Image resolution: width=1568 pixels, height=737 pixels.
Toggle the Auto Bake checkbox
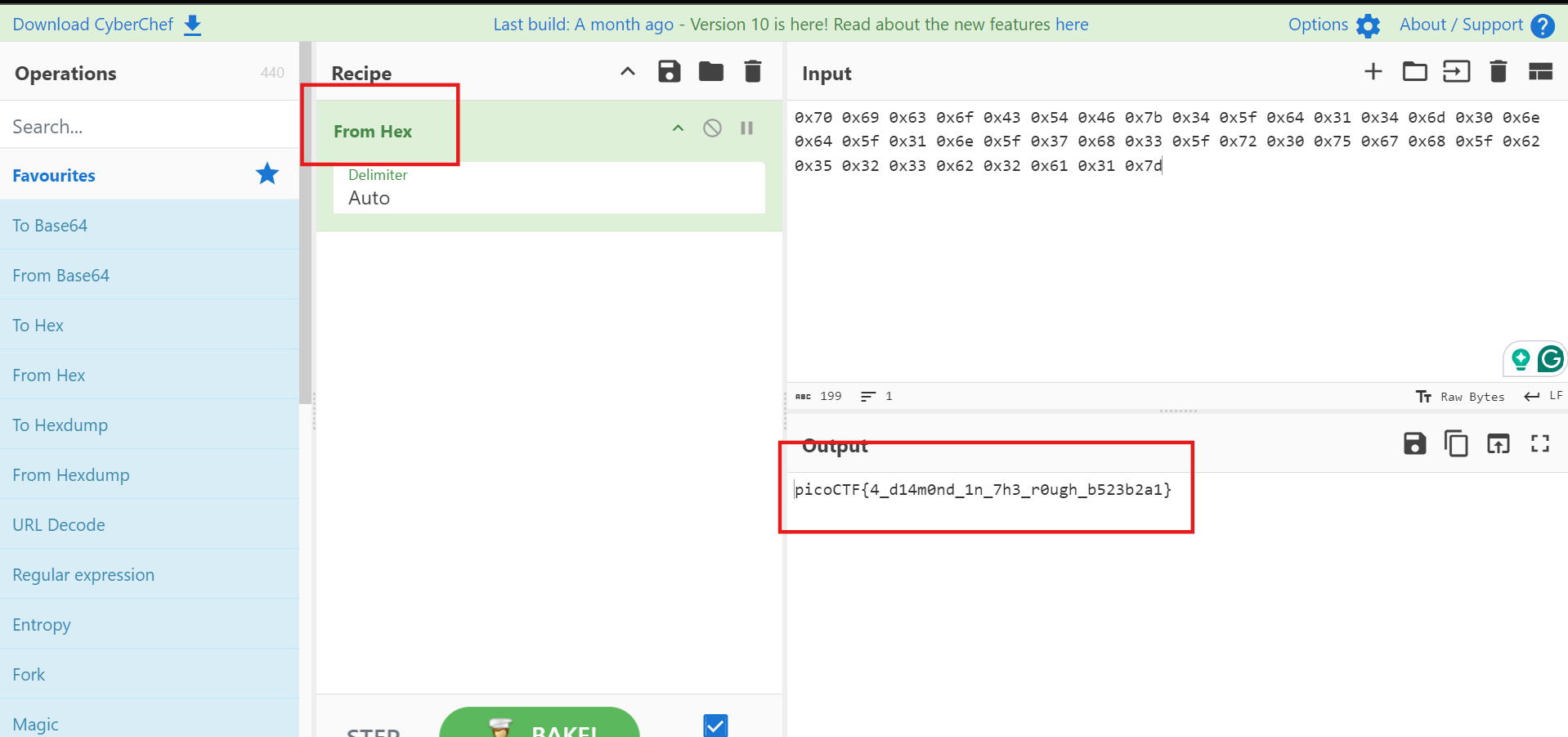715,726
